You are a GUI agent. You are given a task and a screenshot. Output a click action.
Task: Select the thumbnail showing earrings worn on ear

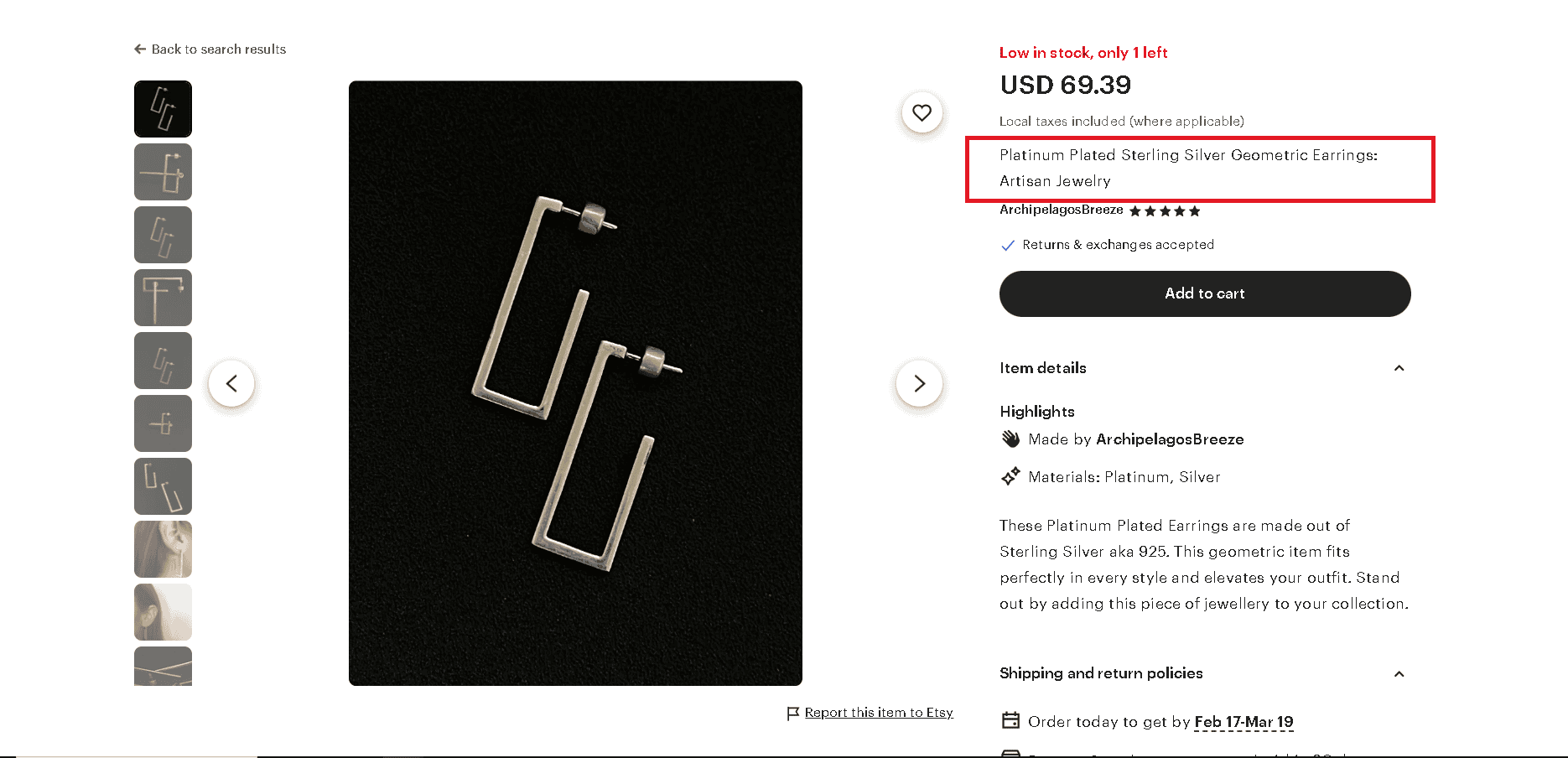[x=163, y=549]
